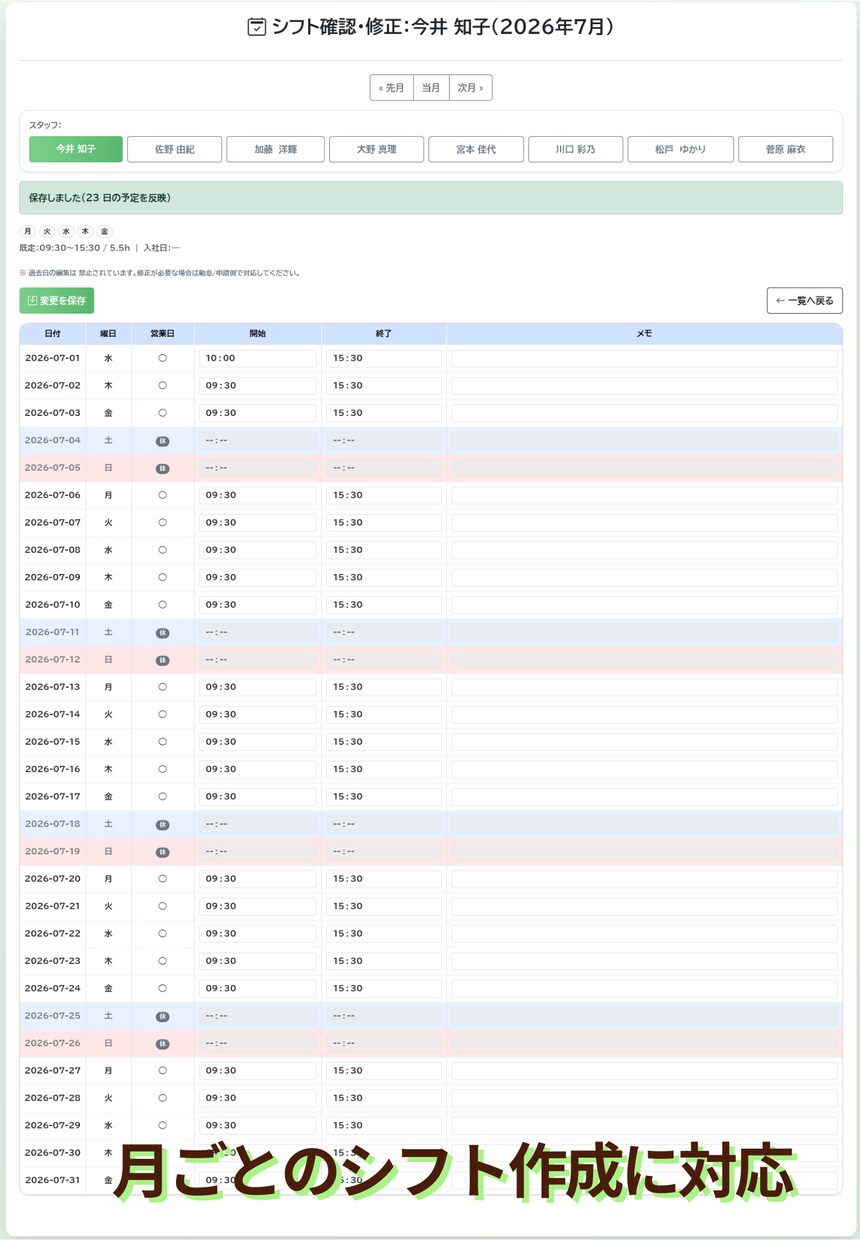The height and width of the screenshot is (1240, 860).
Task: Click the date cell 2026-07-02
Action: click(52, 385)
